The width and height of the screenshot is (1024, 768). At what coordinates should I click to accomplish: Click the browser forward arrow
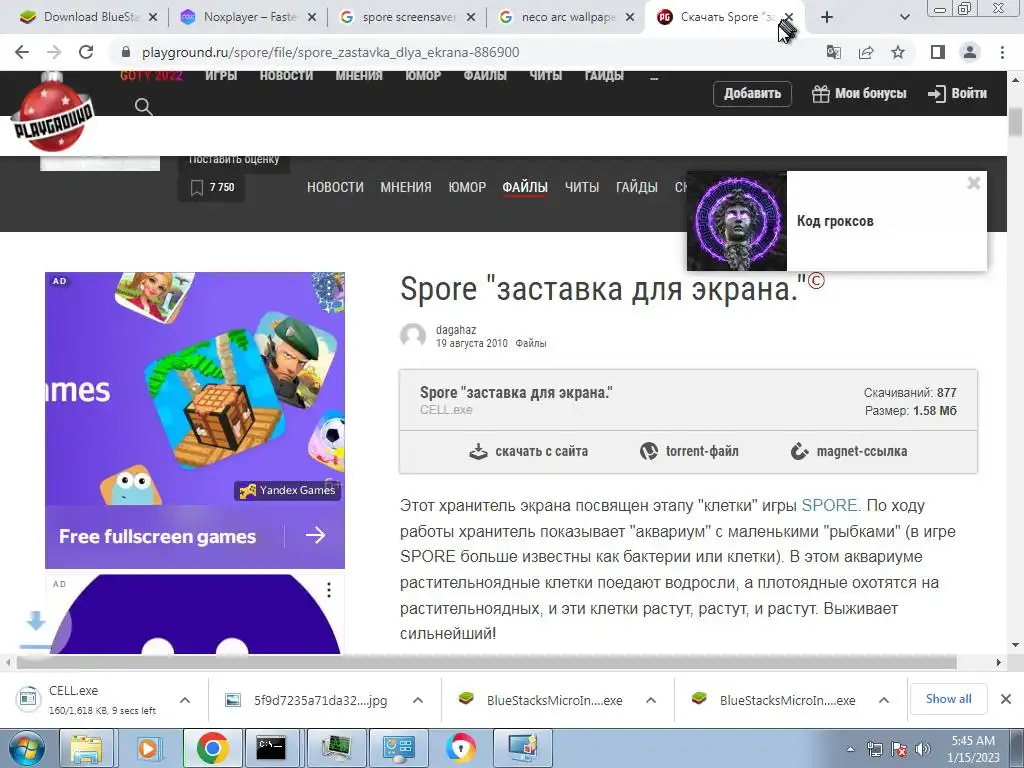[x=54, y=52]
